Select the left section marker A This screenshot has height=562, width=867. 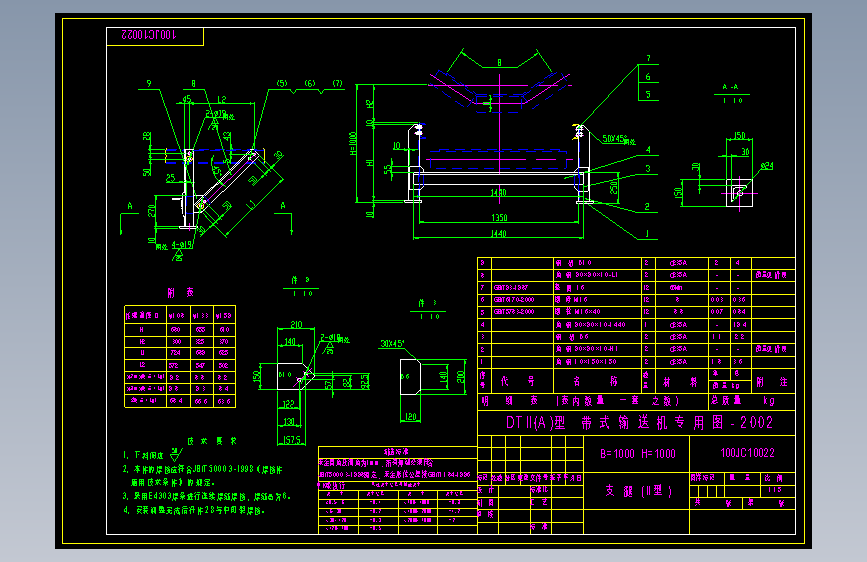coord(130,206)
